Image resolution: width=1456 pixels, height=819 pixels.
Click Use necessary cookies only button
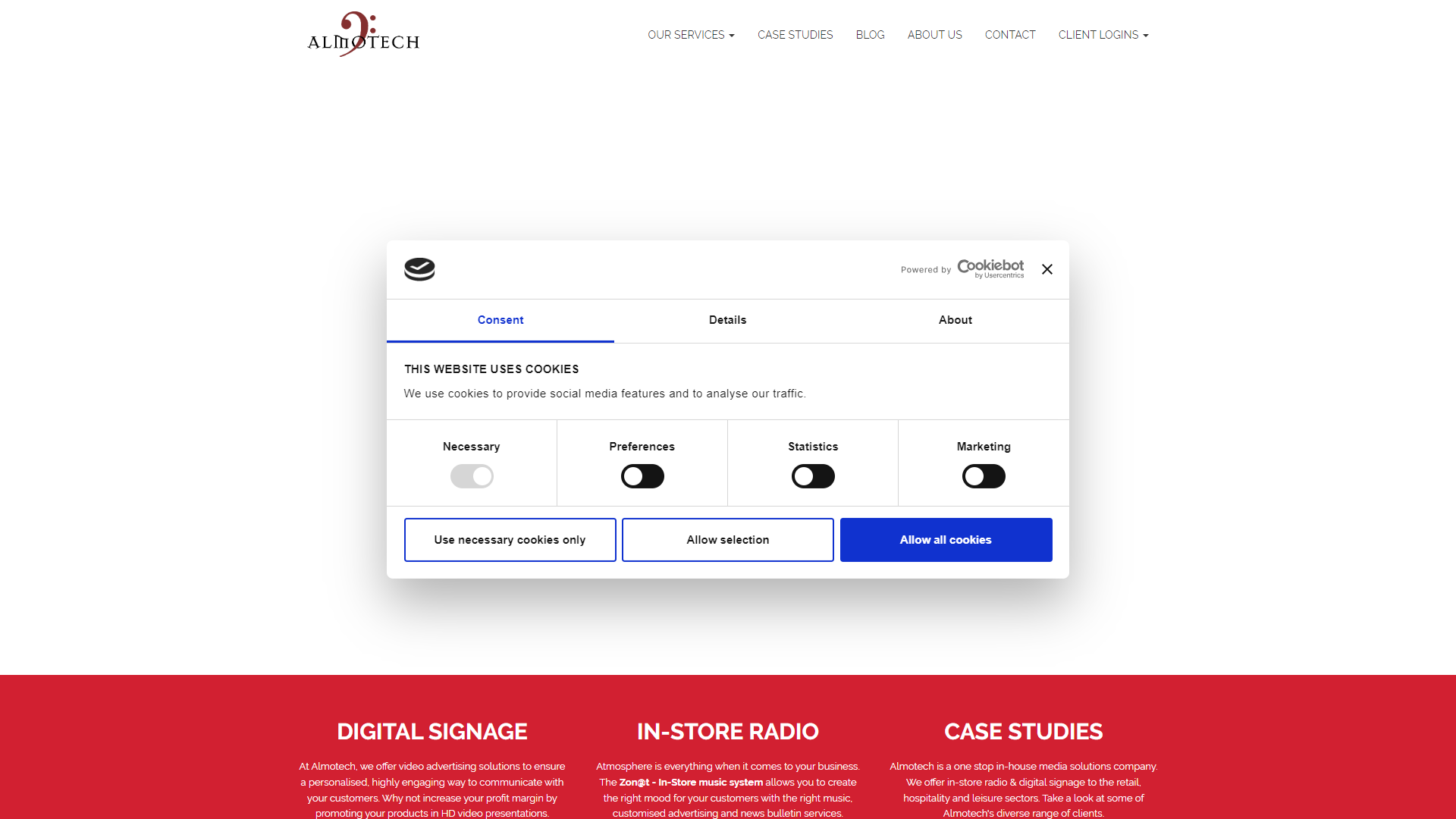point(510,540)
